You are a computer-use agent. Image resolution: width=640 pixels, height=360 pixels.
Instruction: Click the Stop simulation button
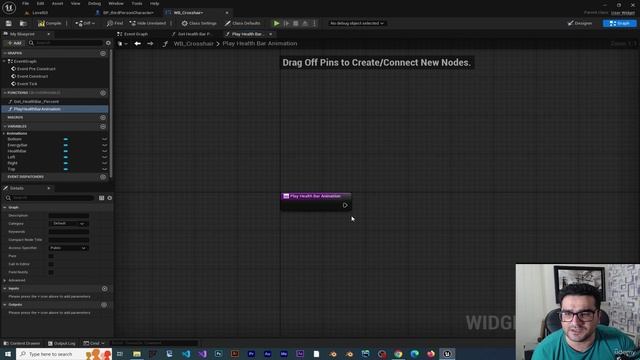296,23
